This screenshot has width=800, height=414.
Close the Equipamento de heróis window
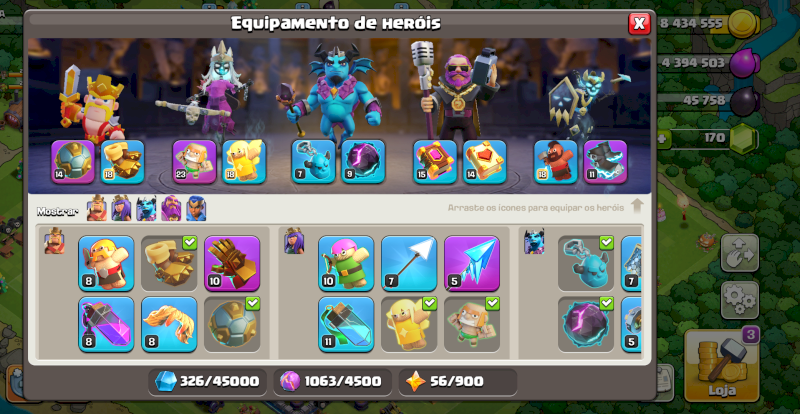(x=639, y=23)
